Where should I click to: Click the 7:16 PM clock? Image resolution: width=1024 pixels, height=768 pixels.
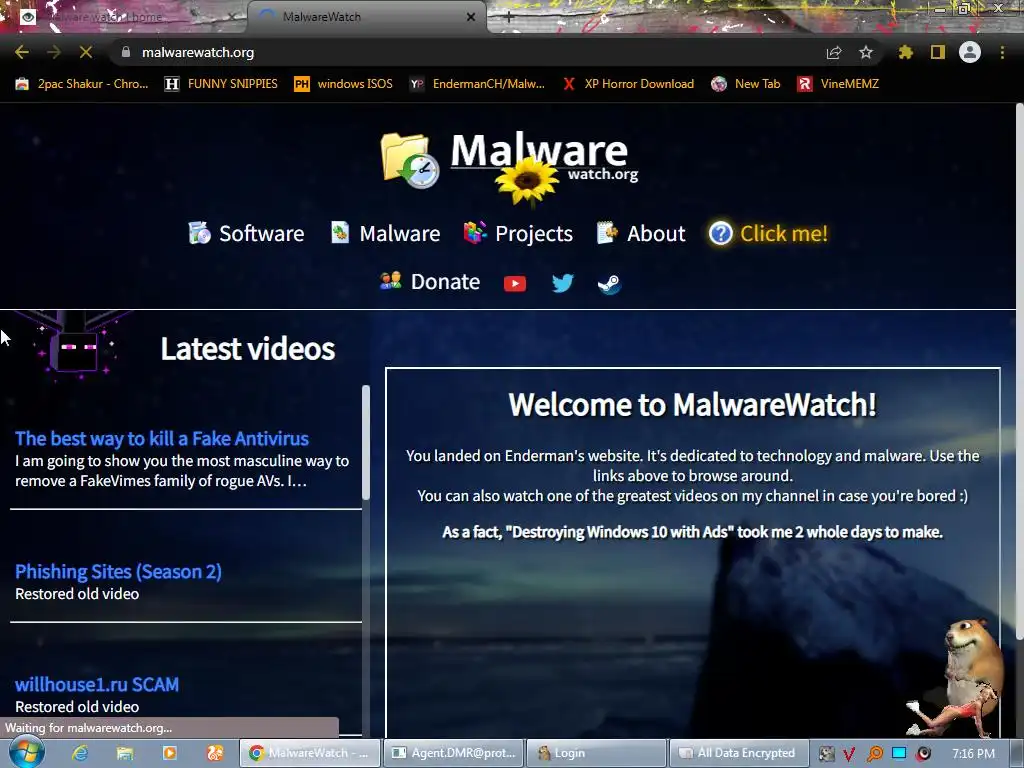[x=973, y=753]
